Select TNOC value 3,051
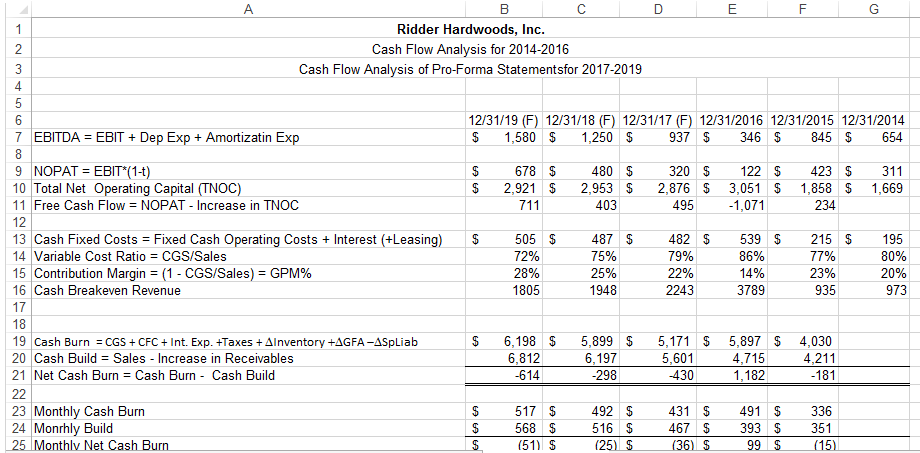Image resolution: width=920 pixels, height=453 pixels. click(731, 188)
